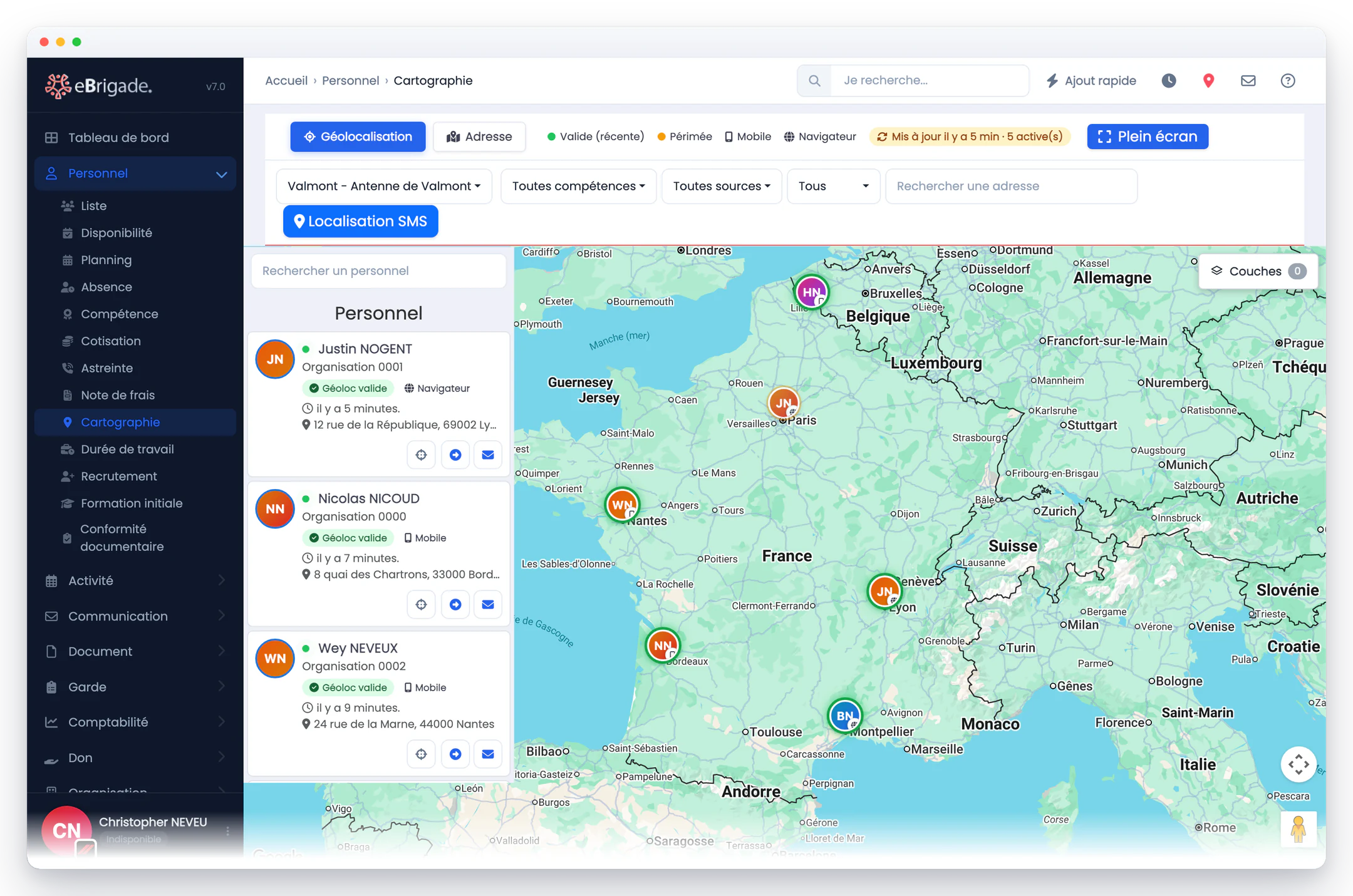Select Cartographie menu item
The image size is (1353, 896).
pos(135,422)
